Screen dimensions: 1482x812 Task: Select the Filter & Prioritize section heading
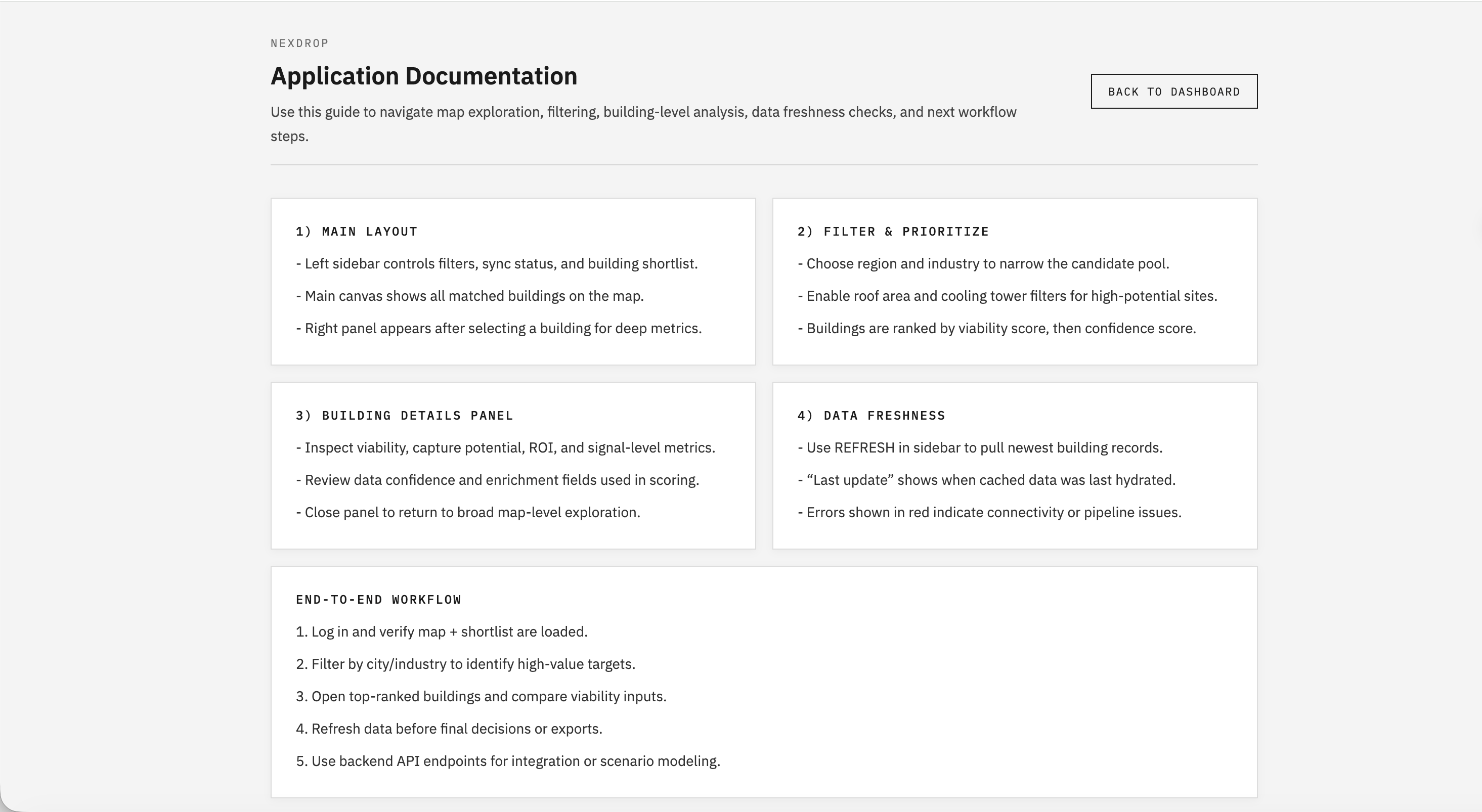tap(892, 232)
